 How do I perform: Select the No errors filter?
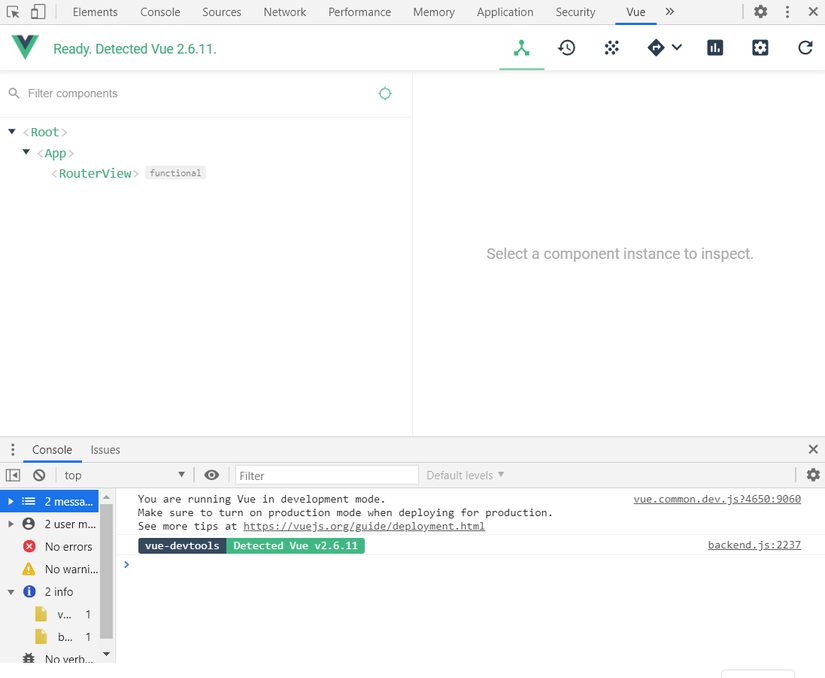click(x=49, y=547)
